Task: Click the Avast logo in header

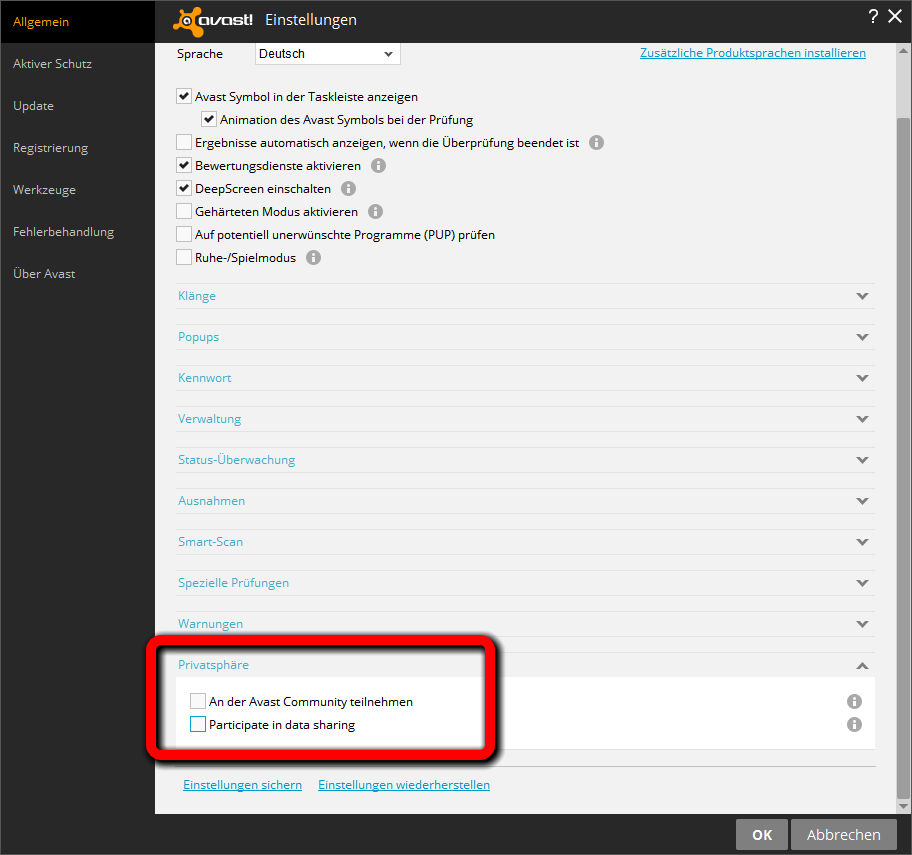Action: tap(213, 22)
